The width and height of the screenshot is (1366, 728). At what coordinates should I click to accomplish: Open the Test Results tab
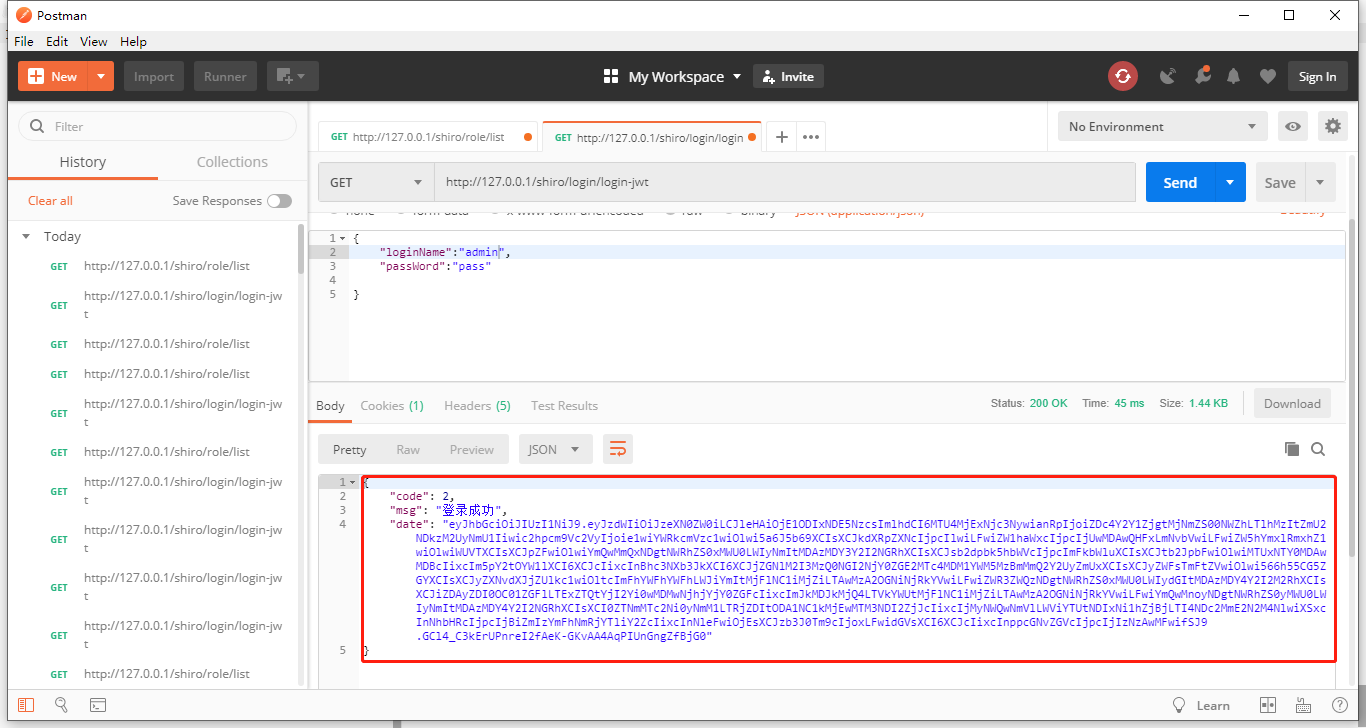[564, 406]
